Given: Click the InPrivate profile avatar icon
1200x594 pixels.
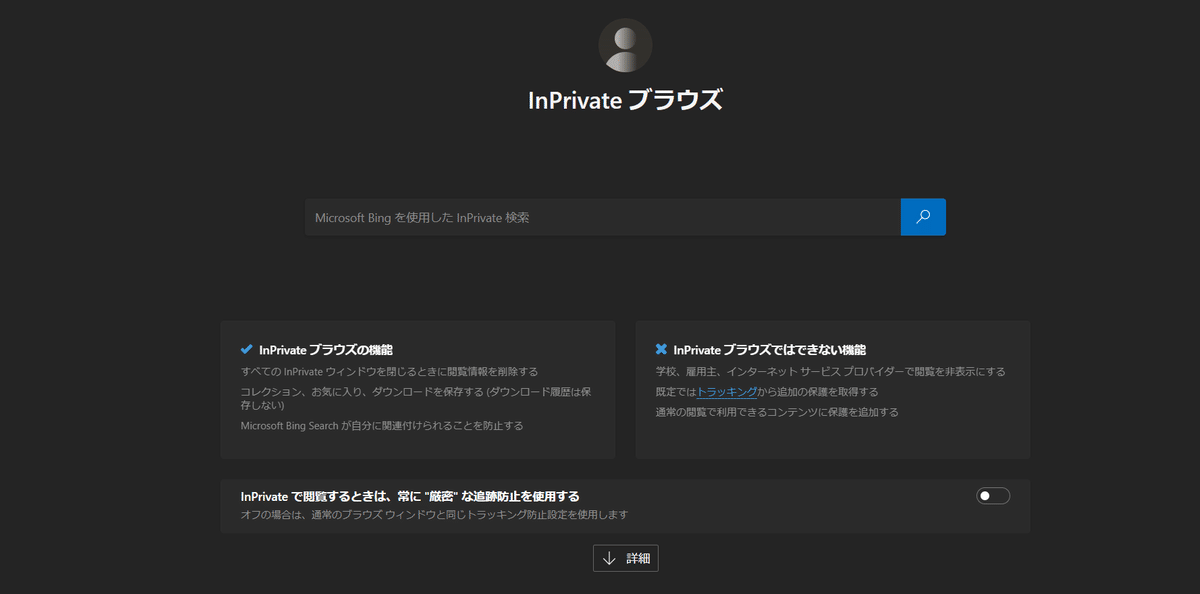Looking at the screenshot, I should click(x=625, y=45).
